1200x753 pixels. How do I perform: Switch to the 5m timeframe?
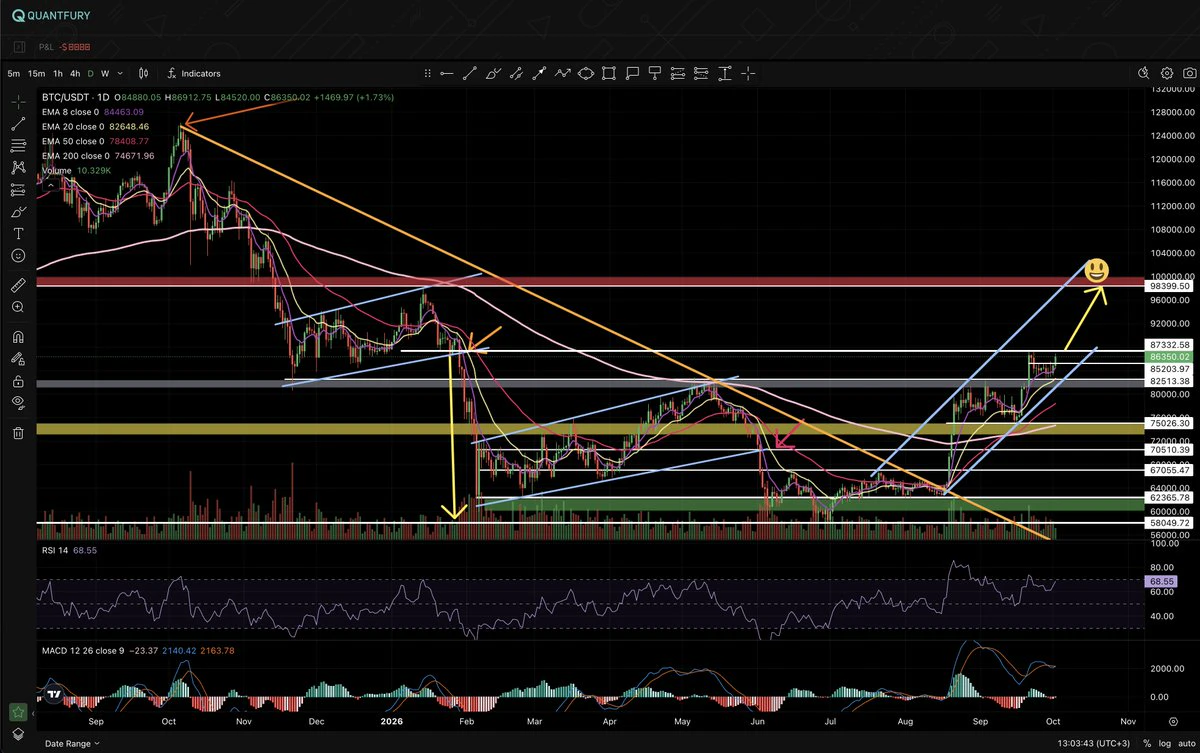(13, 73)
